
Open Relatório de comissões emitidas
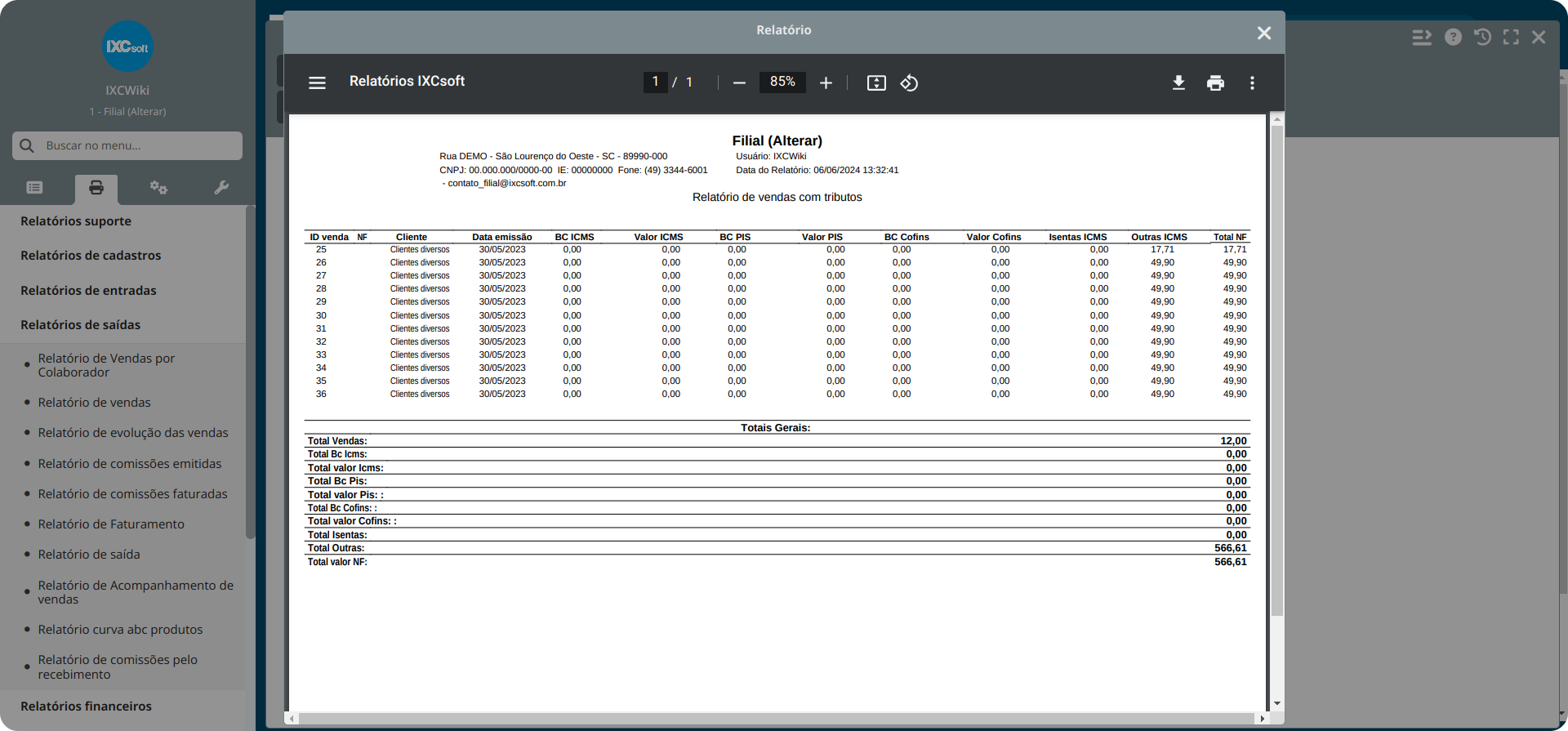(130, 464)
